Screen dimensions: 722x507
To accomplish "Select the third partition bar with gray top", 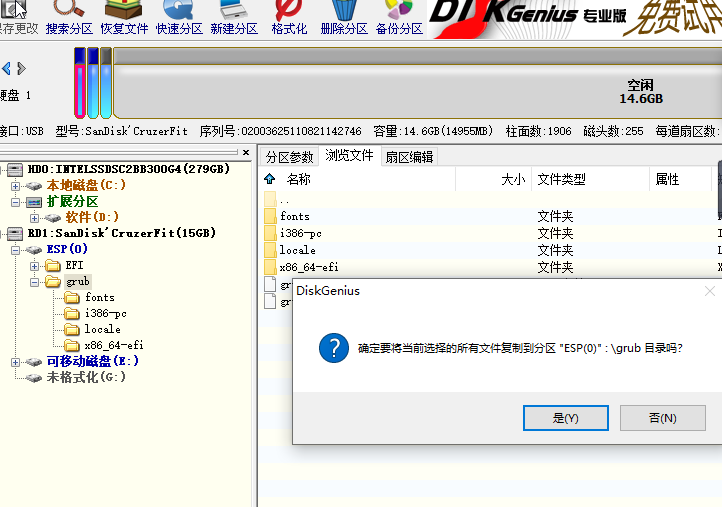I will point(106,83).
